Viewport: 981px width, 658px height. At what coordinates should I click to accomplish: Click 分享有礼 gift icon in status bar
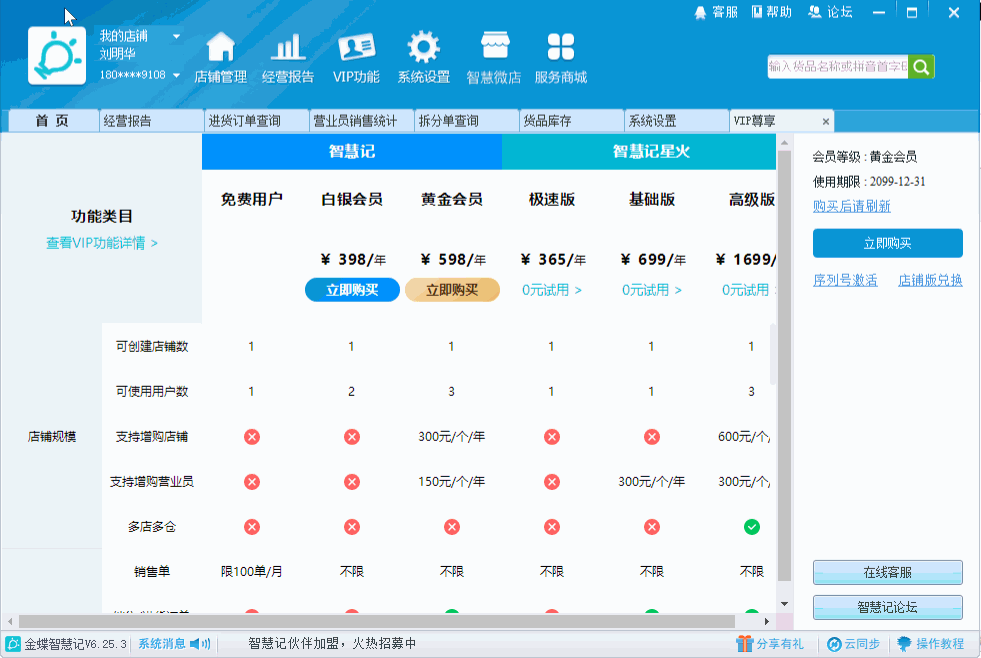tap(770, 644)
